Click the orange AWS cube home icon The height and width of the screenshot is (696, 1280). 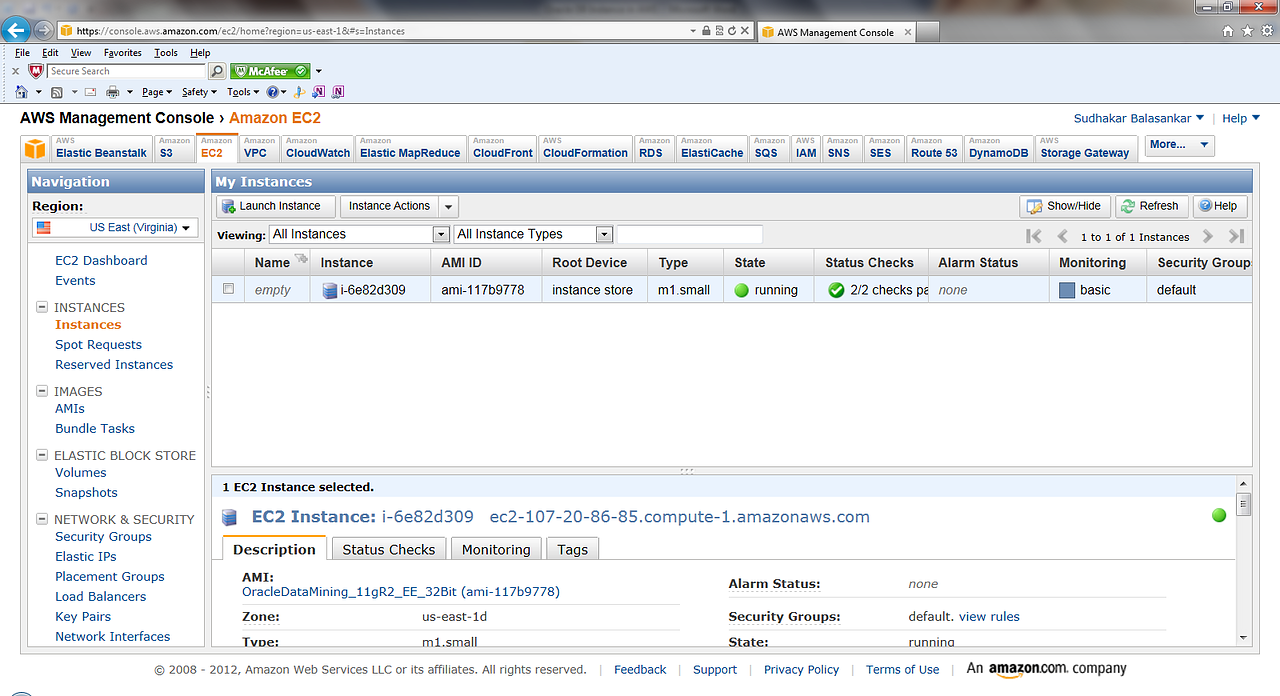(x=35, y=149)
